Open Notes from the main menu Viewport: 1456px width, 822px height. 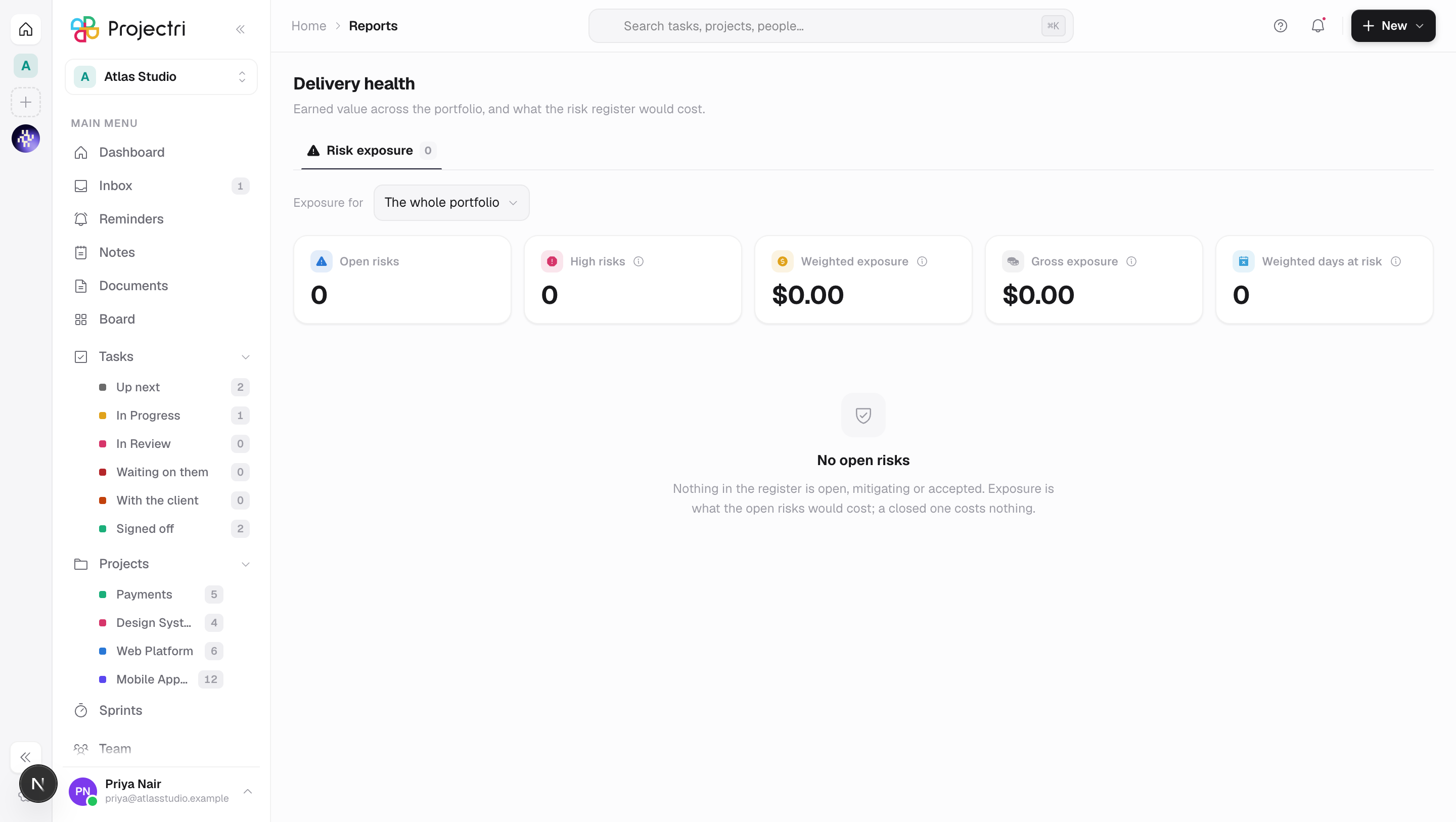click(x=161, y=253)
